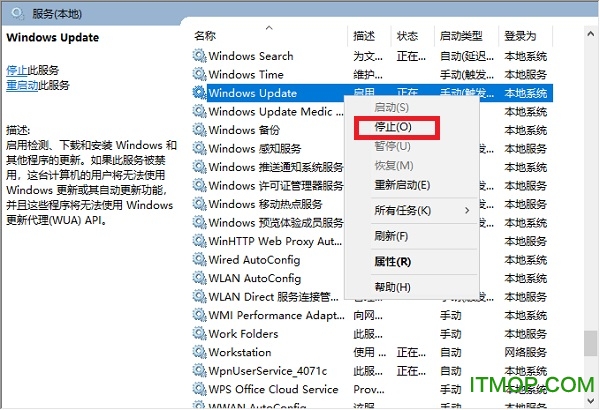This screenshot has width=600, height=410.
Task: Click the 停止 link for this service
Action: tap(17, 70)
